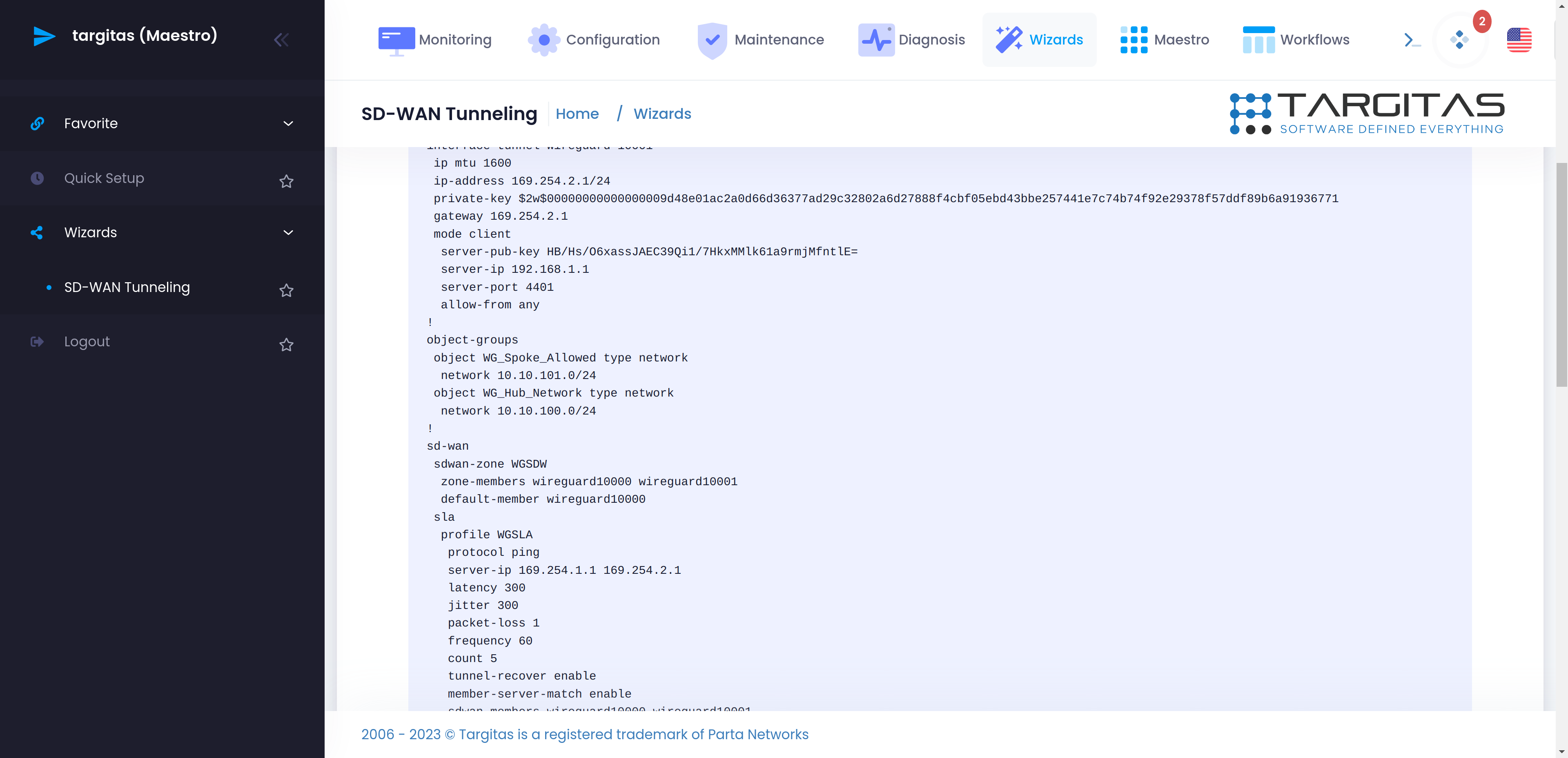Select the Wizards top menu label
The width and height of the screenshot is (1568, 758).
(1056, 40)
